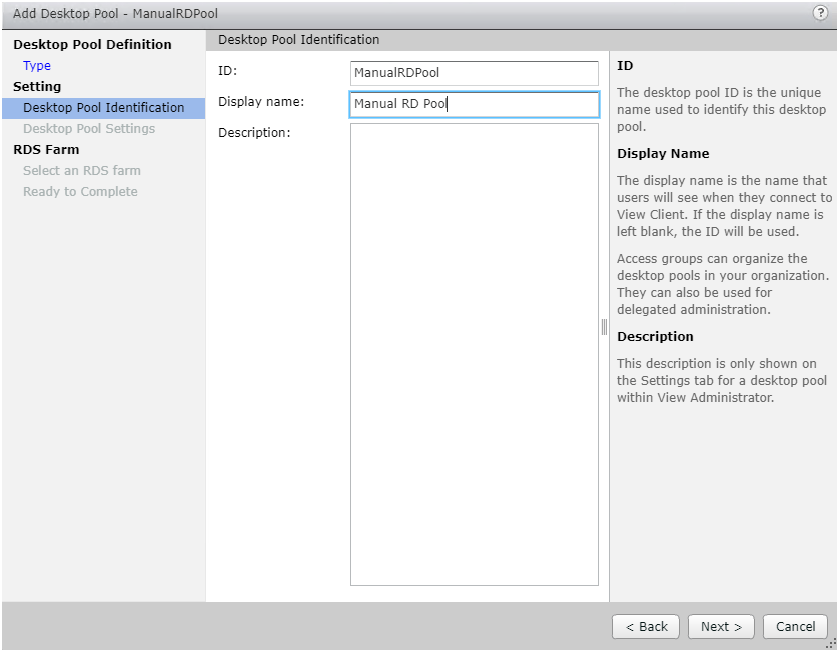Screen dimensions: 840x651
Task: Click the Description help heading
Action: (655, 336)
